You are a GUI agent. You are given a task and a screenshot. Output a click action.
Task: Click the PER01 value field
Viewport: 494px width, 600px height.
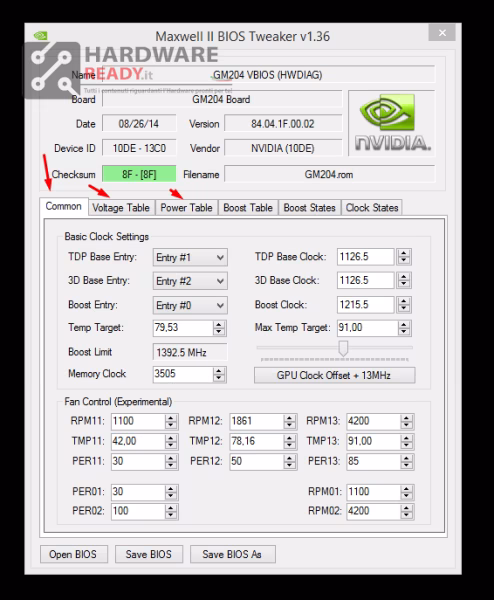coord(138,492)
